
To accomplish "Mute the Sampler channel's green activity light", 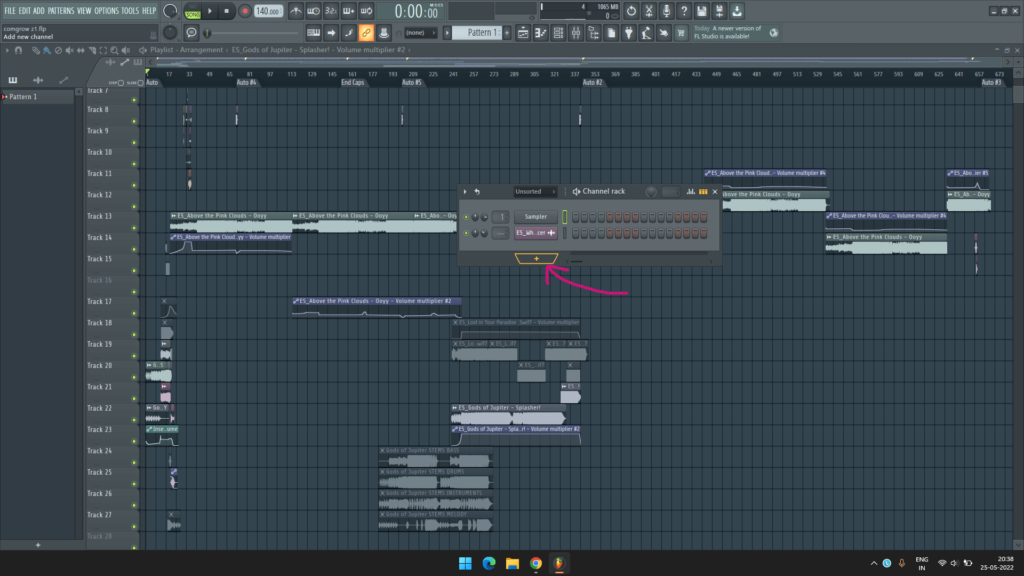I will click(466, 217).
